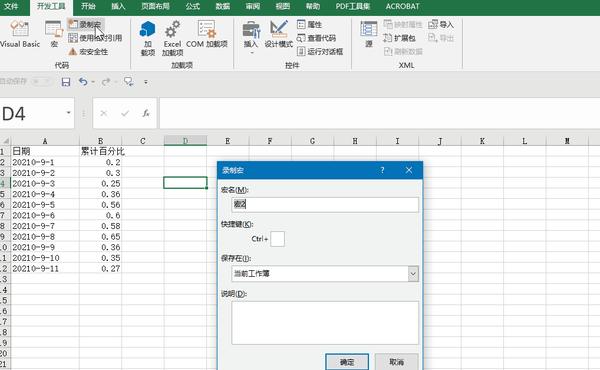The image size is (600, 370).
Task: Open the Macros (宏) list button
Action: 54,34
